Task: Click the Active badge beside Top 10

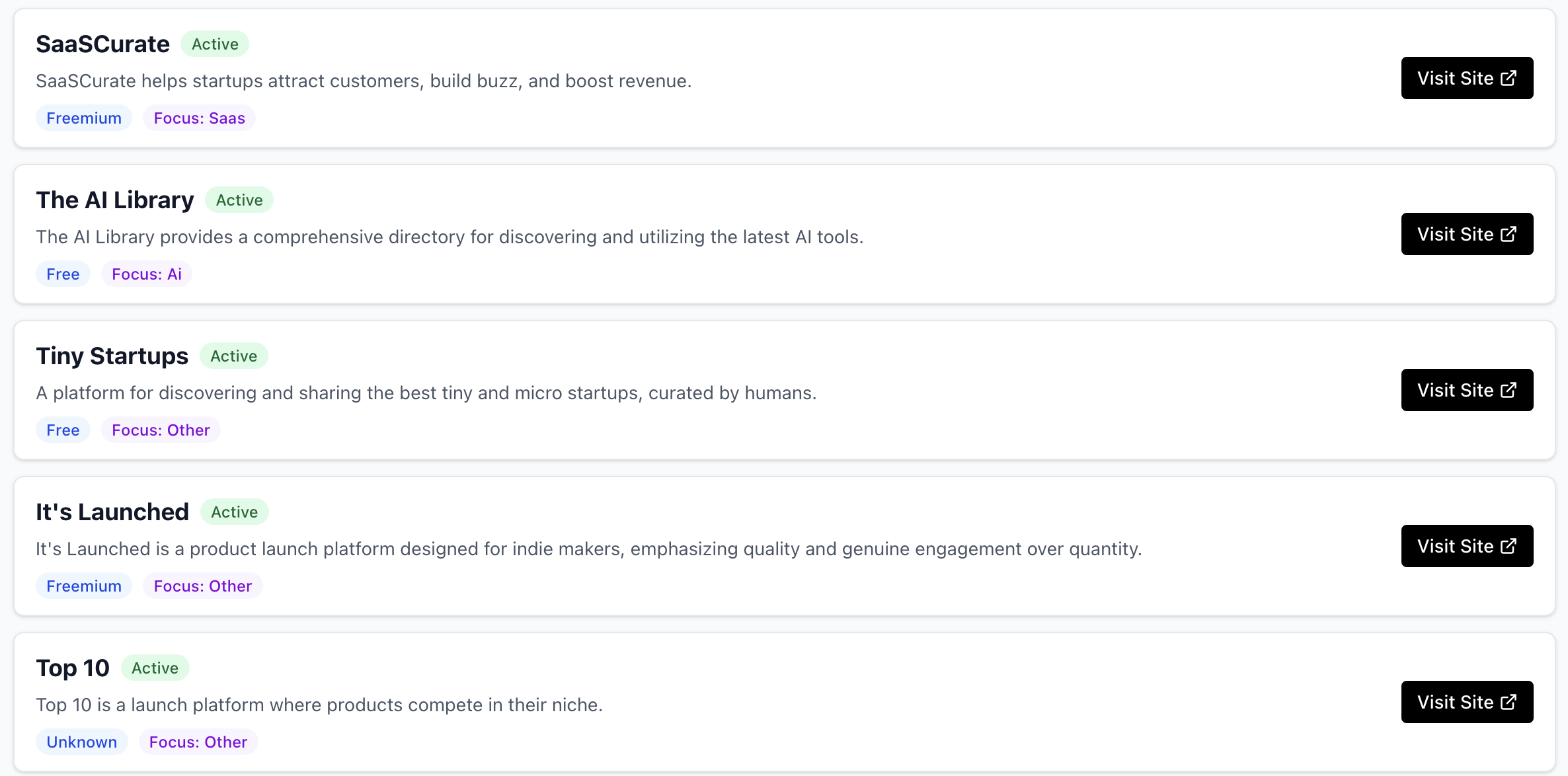Action: pyautogui.click(x=155, y=668)
